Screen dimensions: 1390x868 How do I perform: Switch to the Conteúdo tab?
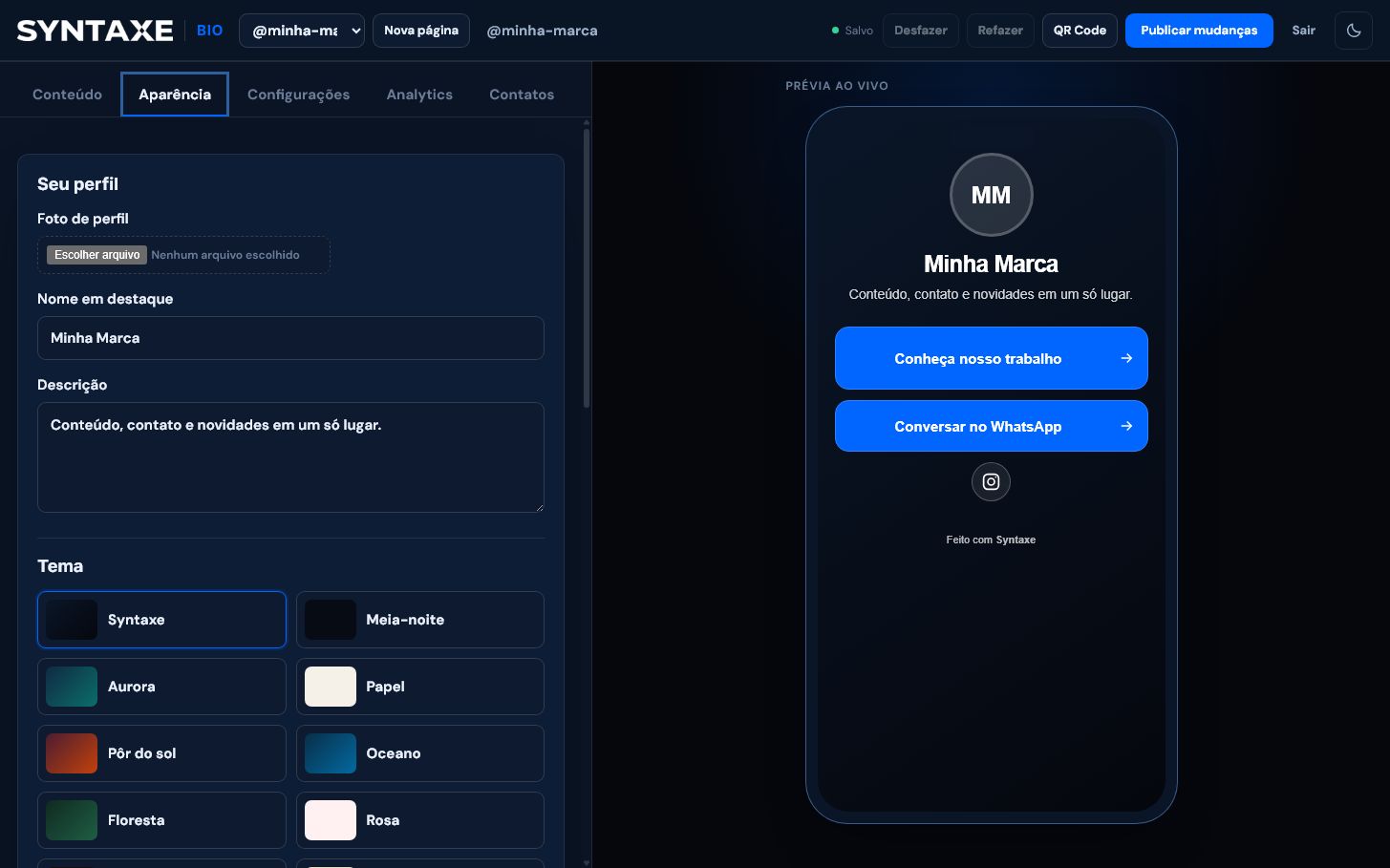67,95
